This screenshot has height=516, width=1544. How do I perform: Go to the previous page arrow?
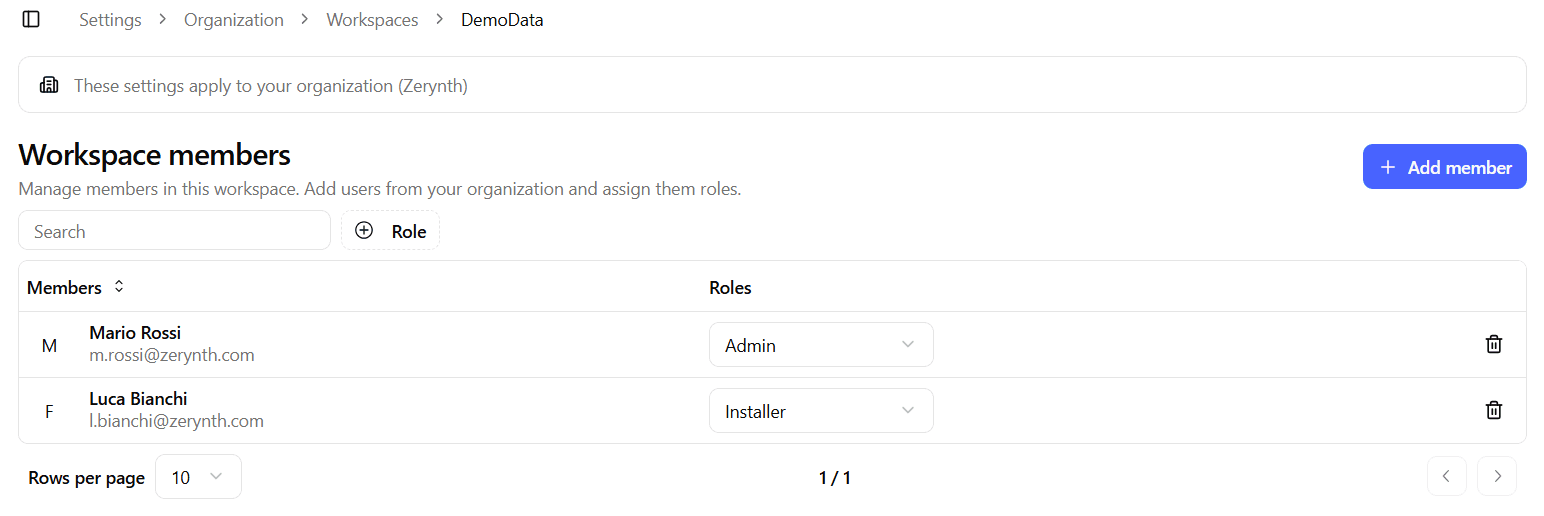[x=1446, y=477]
